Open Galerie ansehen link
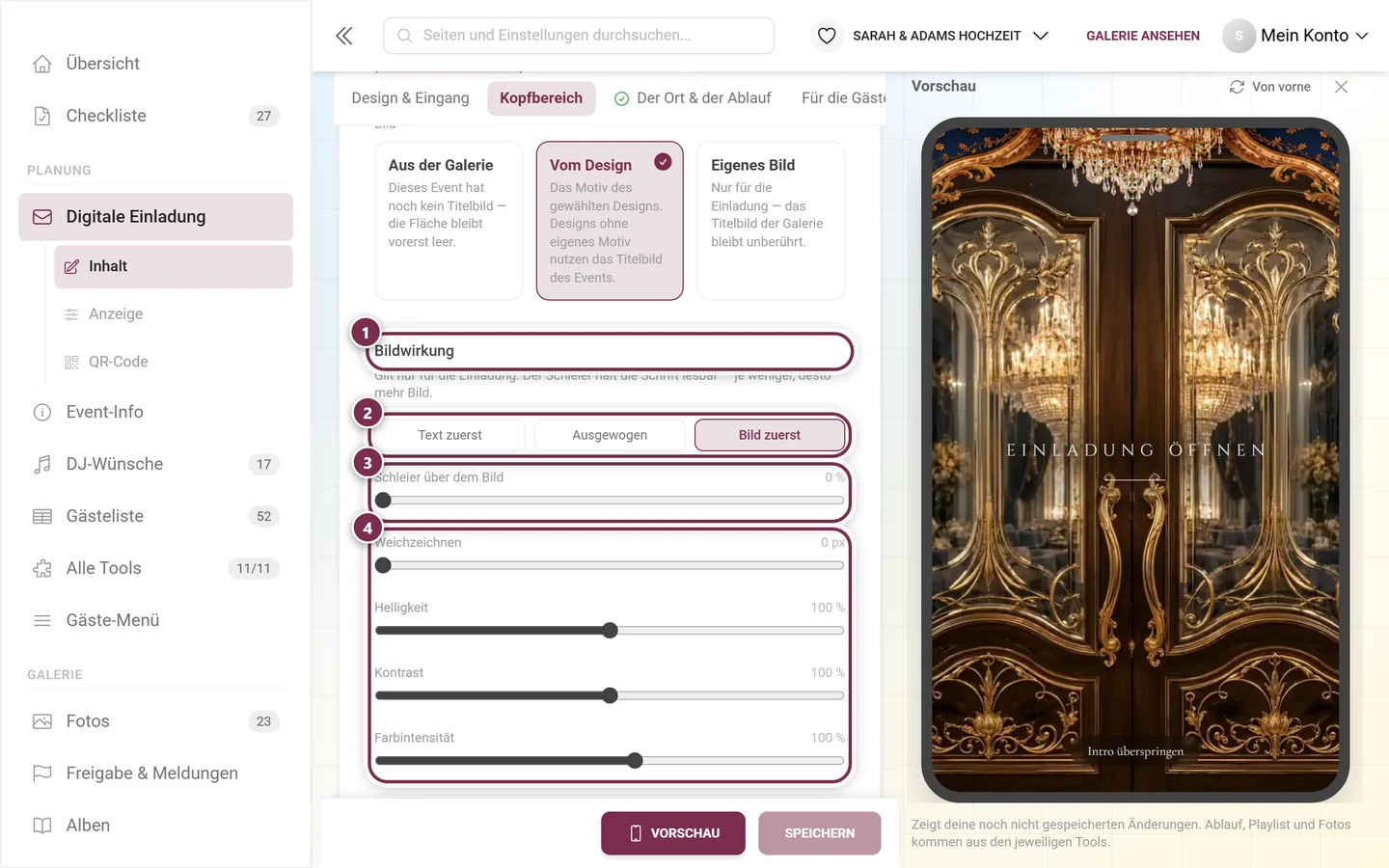1389x868 pixels. (x=1143, y=36)
